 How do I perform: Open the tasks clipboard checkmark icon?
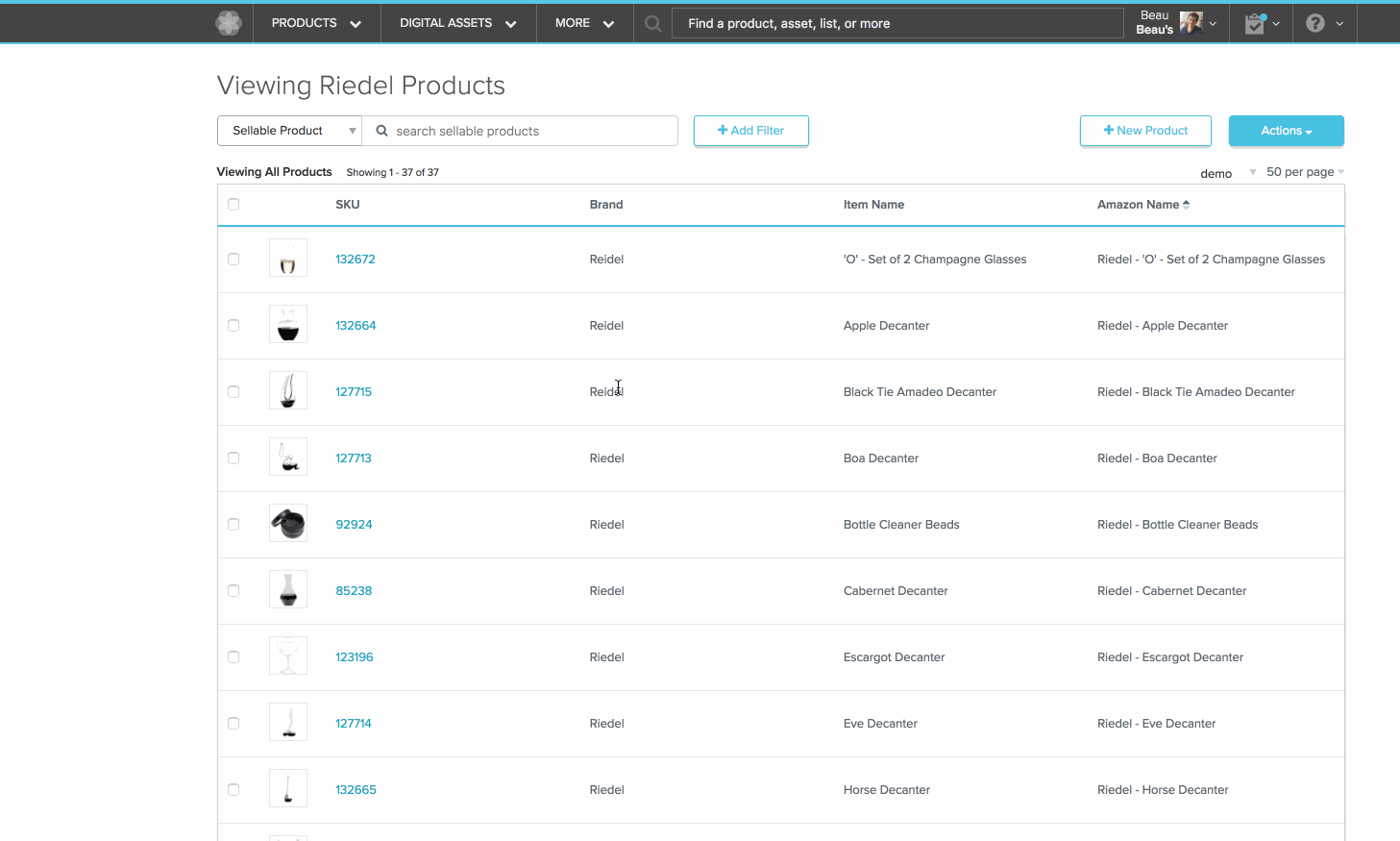[x=1255, y=24]
